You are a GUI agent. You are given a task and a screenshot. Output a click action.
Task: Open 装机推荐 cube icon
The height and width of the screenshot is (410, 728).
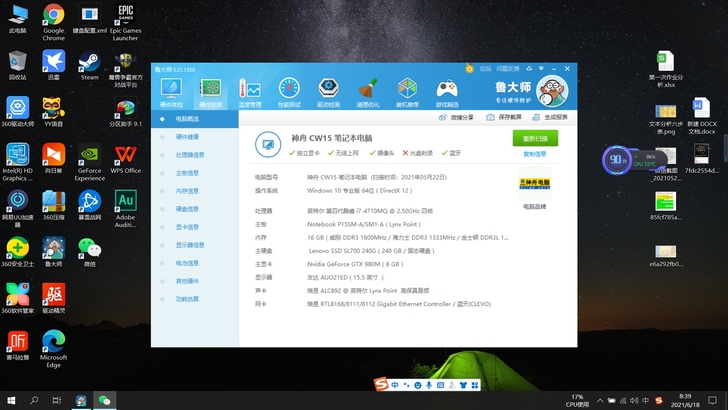tap(407, 93)
